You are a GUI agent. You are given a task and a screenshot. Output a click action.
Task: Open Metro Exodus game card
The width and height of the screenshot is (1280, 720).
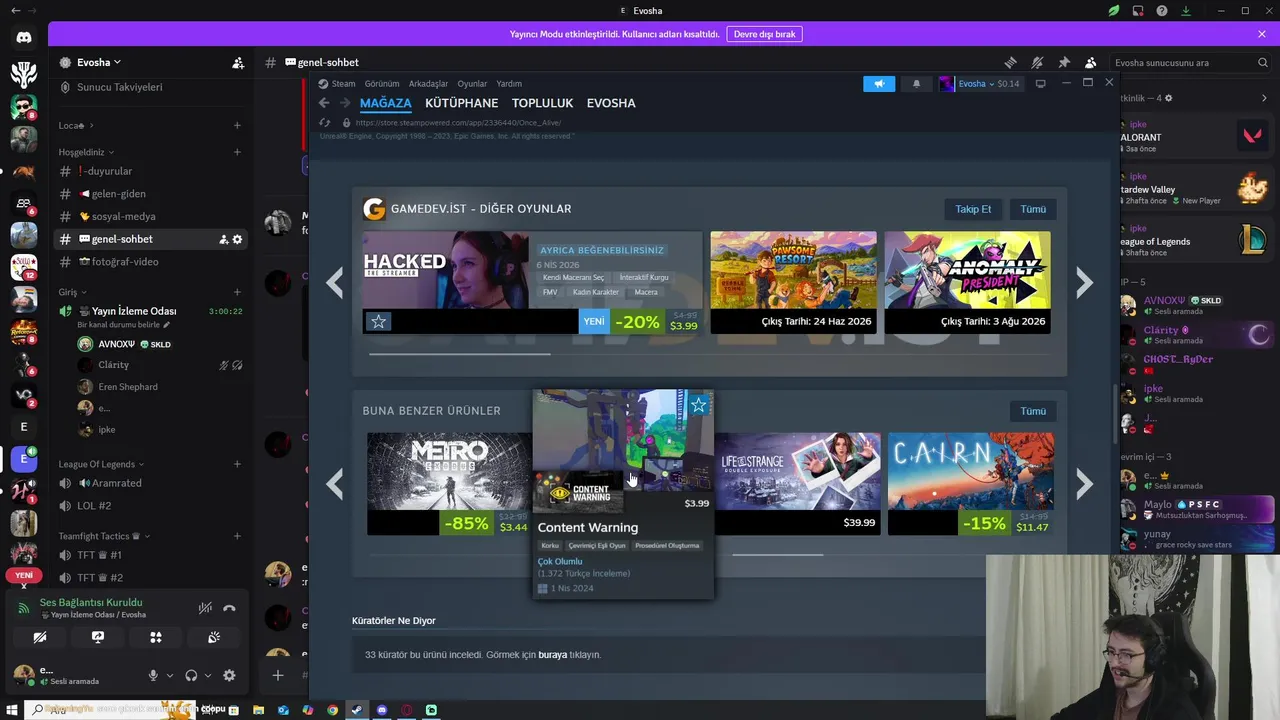click(449, 484)
